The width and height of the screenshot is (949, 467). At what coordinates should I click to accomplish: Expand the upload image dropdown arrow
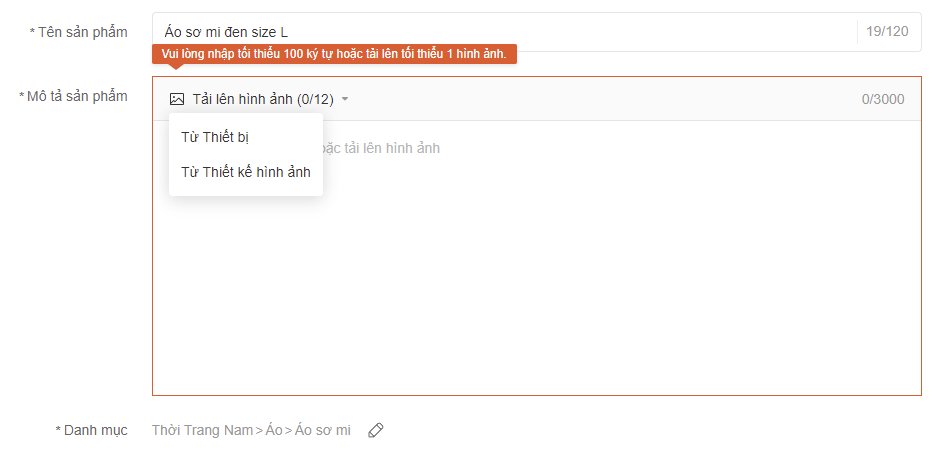tap(345, 99)
